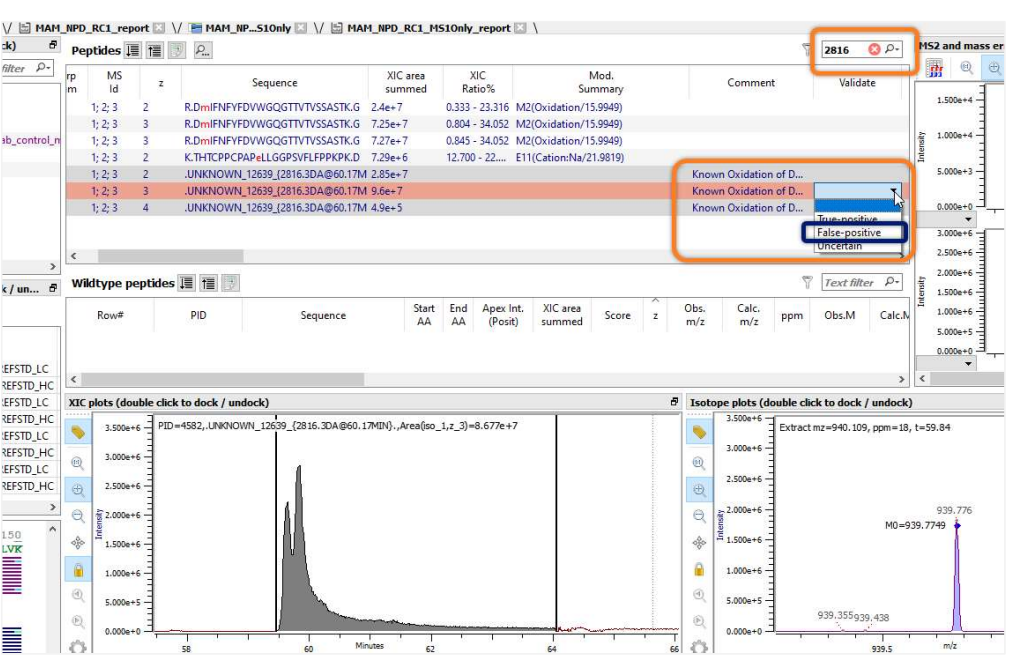Viewport: 1011px width, 669px height.
Task: Select XIC plot pan move tool
Action: pyautogui.click(x=78, y=543)
